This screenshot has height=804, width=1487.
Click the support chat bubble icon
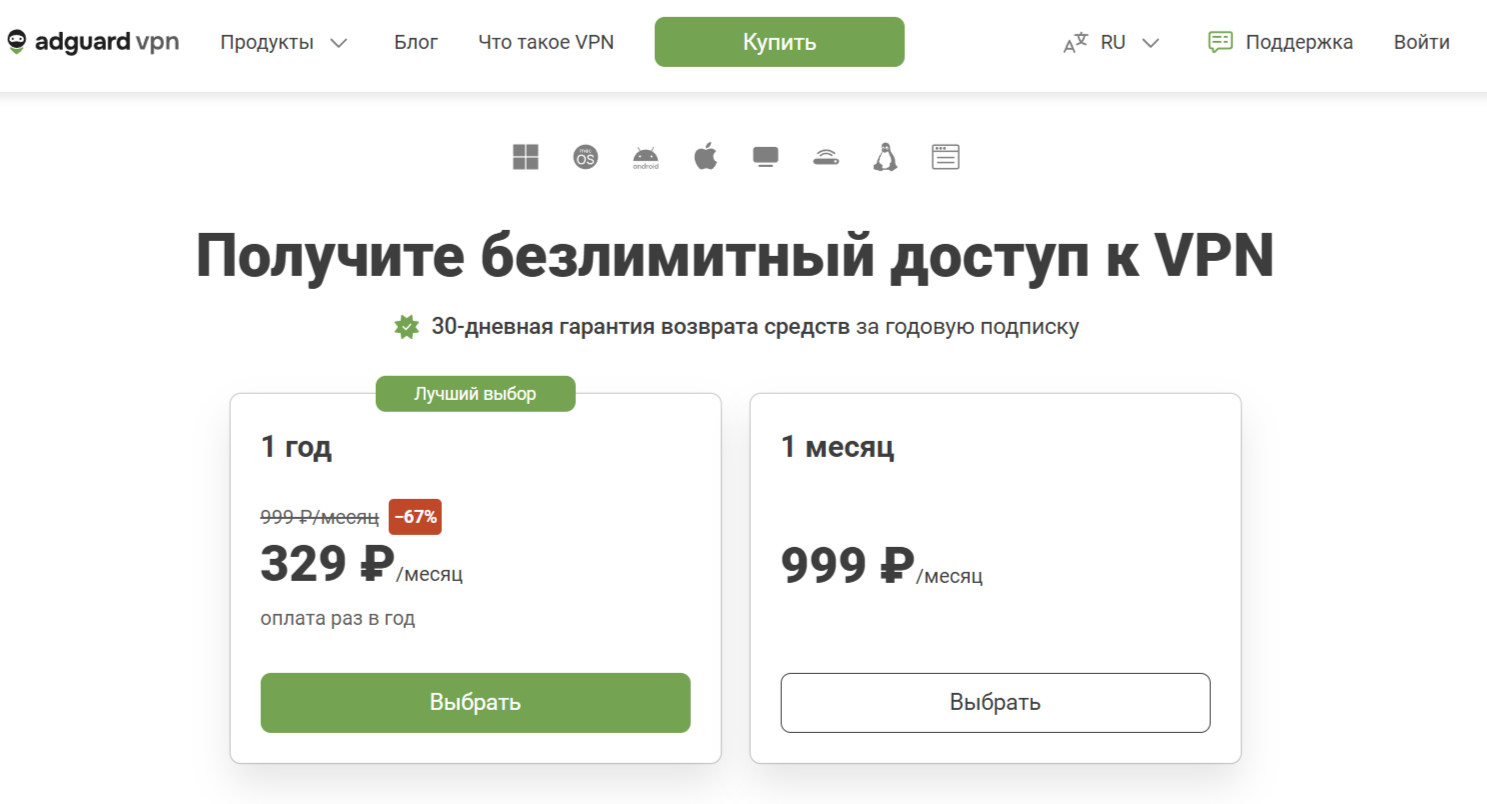point(1220,42)
